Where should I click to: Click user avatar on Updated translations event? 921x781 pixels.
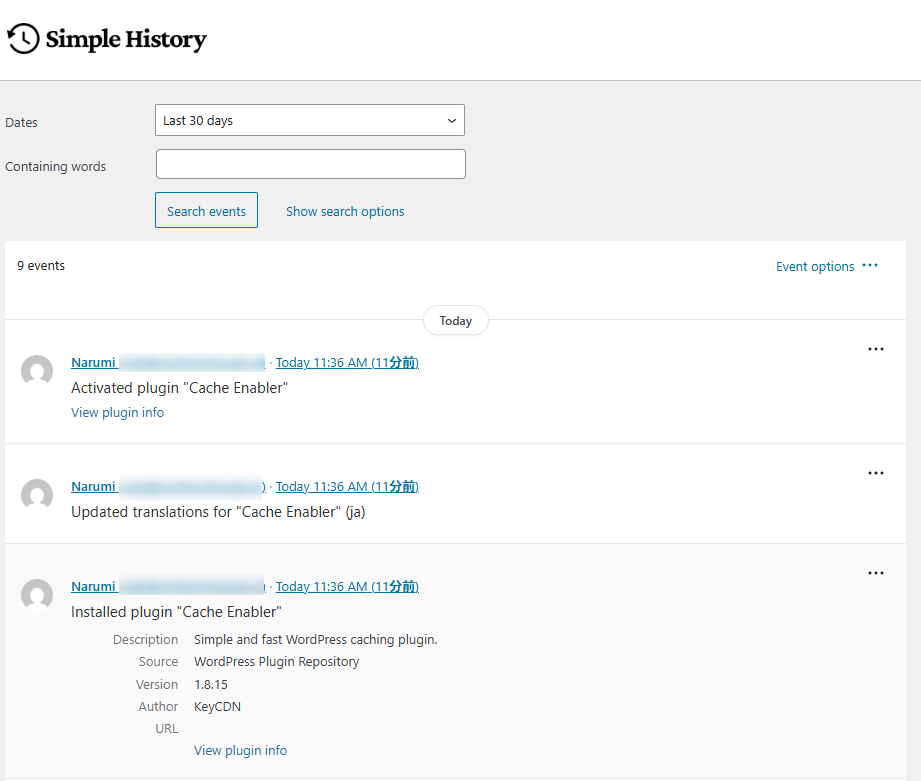(x=37, y=495)
